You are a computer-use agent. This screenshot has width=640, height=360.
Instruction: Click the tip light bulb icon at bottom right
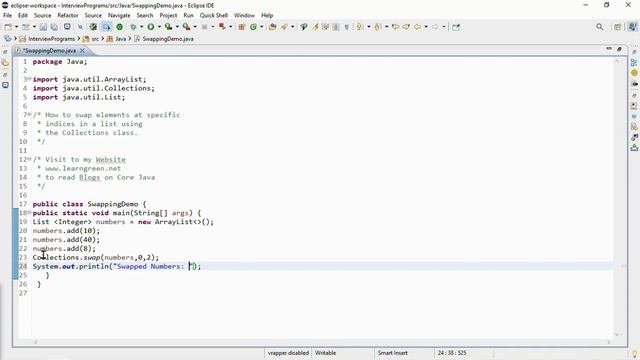tap(634, 353)
